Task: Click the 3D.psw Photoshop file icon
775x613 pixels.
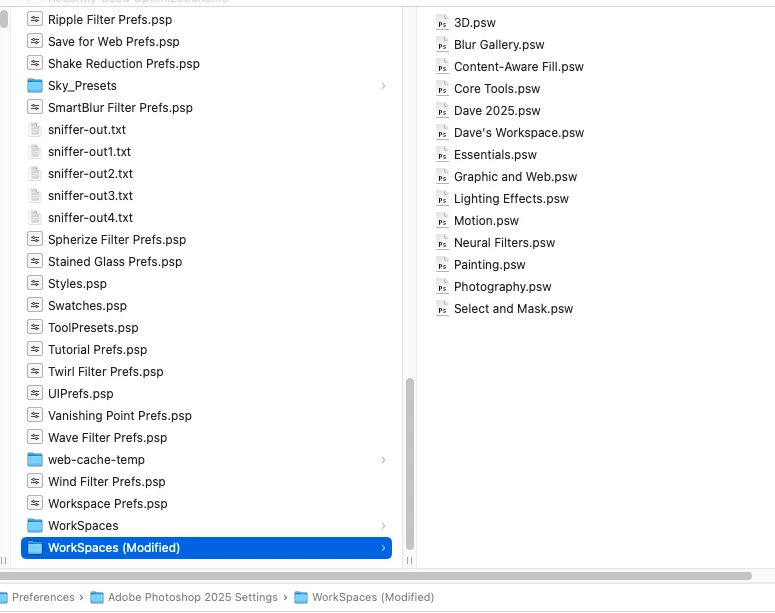Action: click(442, 23)
